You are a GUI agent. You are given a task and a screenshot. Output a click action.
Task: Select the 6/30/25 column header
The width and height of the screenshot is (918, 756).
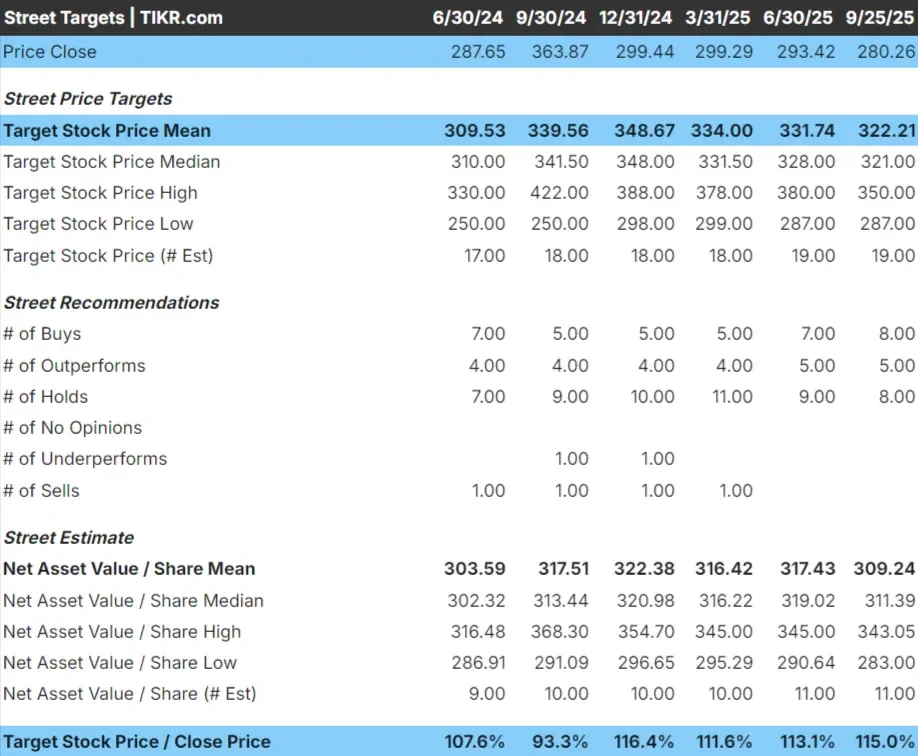pyautogui.click(x=798, y=18)
